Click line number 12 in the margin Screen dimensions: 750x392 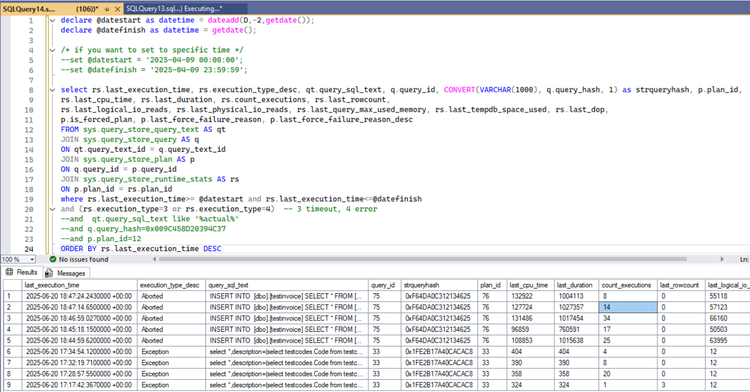point(29,130)
